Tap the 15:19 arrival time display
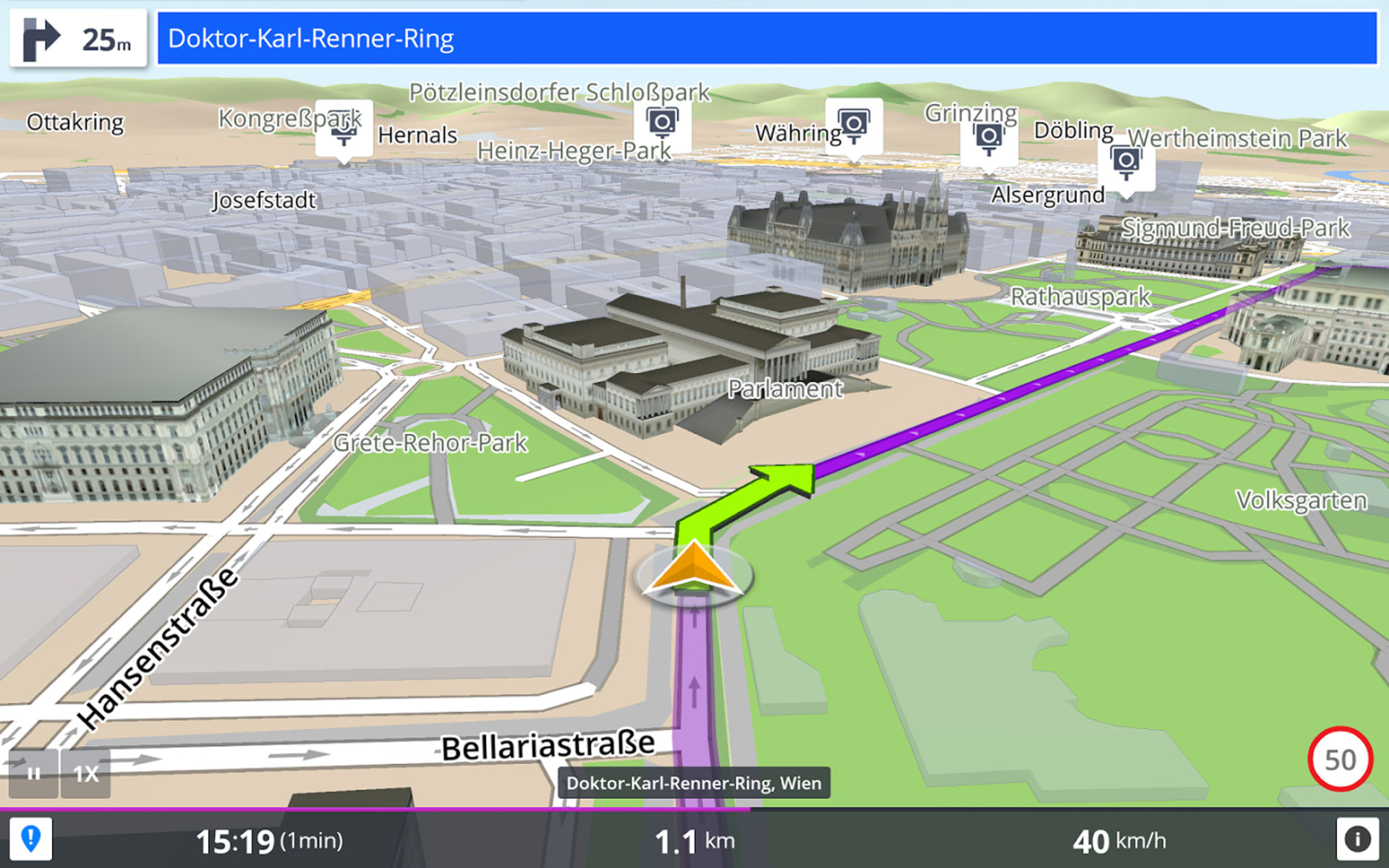 (269, 841)
